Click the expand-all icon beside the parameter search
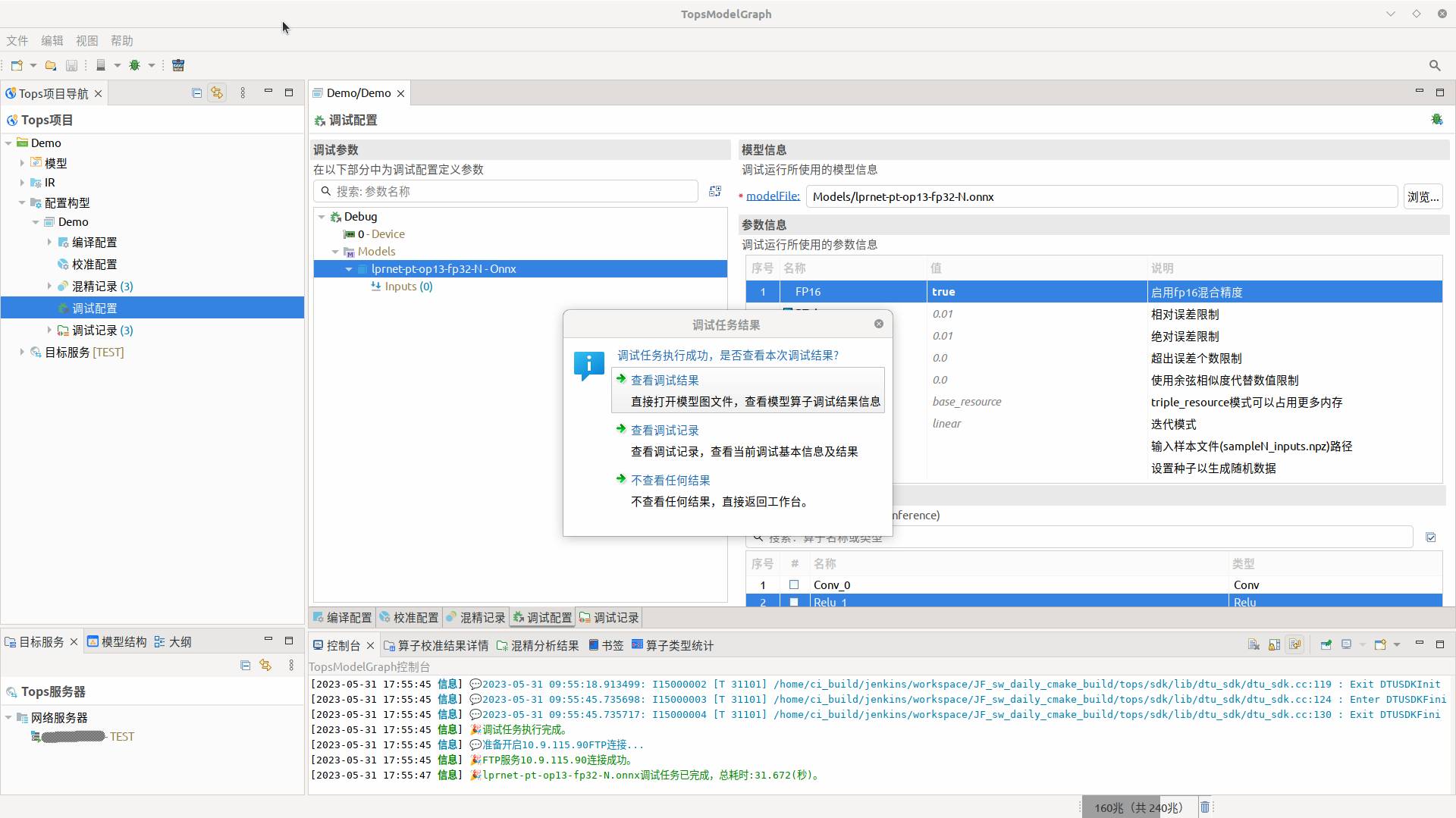 [x=715, y=191]
